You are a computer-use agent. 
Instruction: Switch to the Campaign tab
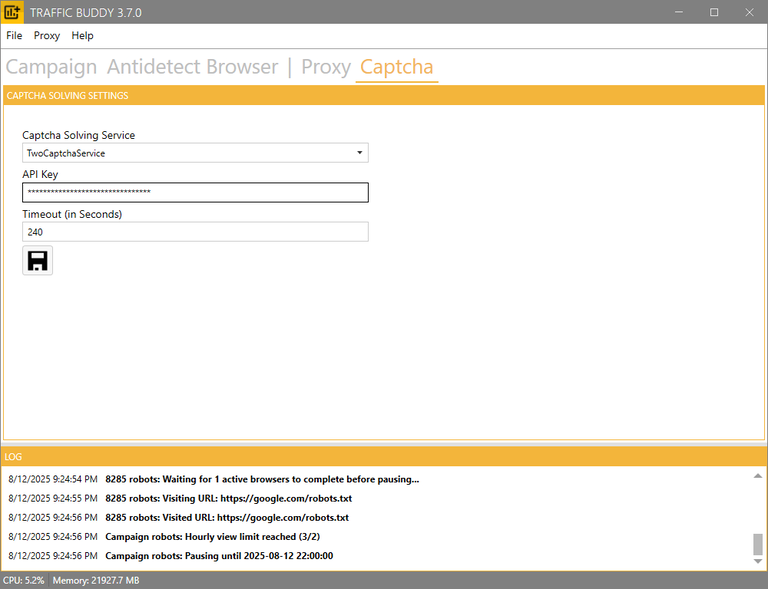(52, 67)
